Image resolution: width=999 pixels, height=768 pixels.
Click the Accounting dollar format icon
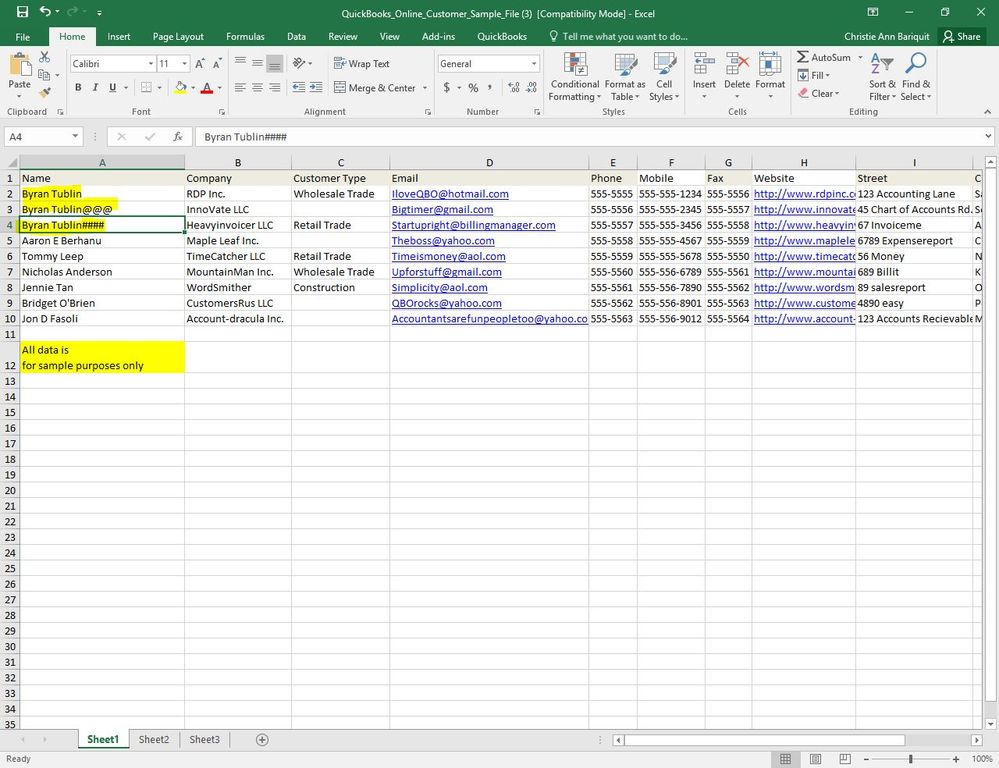[x=447, y=88]
